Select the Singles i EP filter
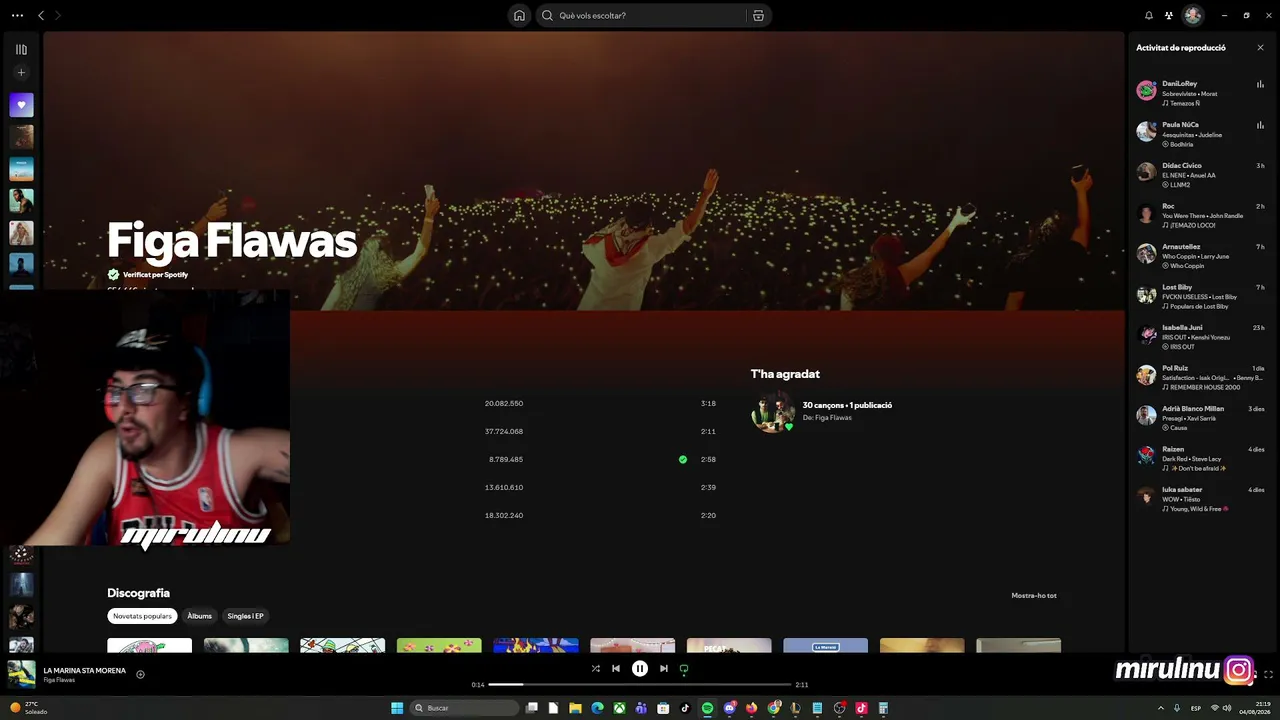Viewport: 1280px width, 720px height. tap(245, 616)
